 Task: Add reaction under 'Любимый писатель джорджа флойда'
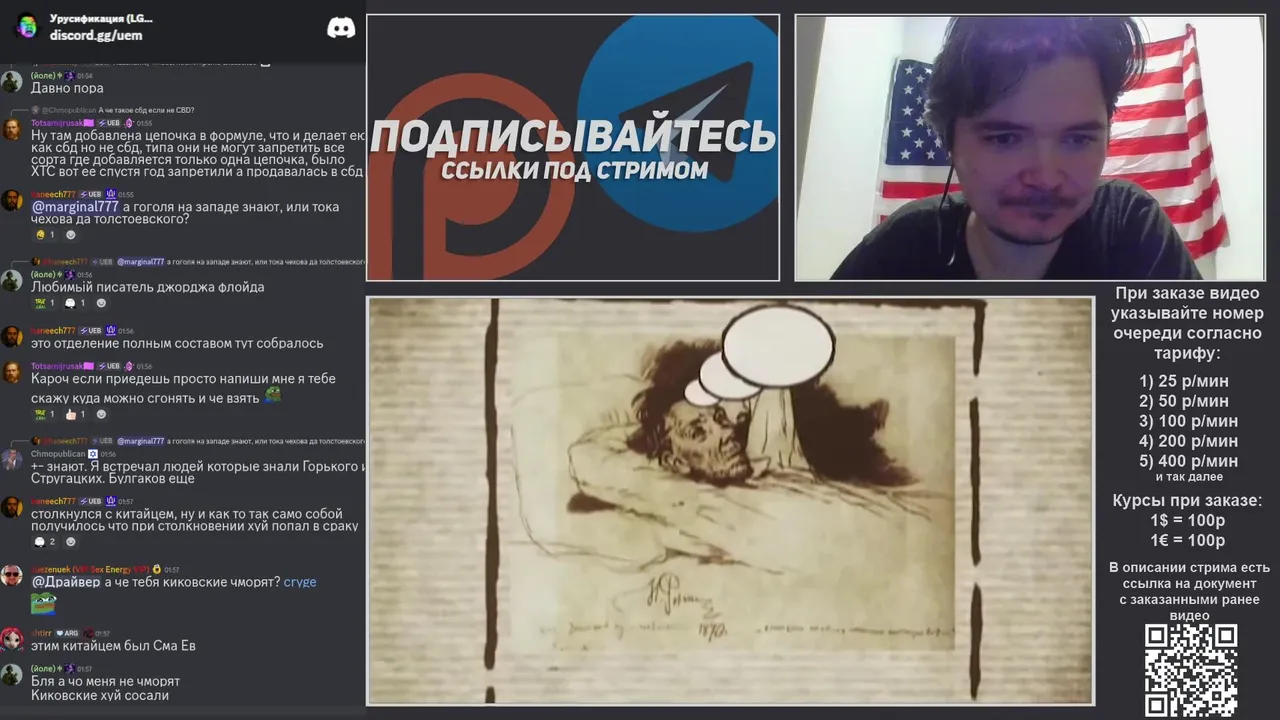click(x=101, y=303)
